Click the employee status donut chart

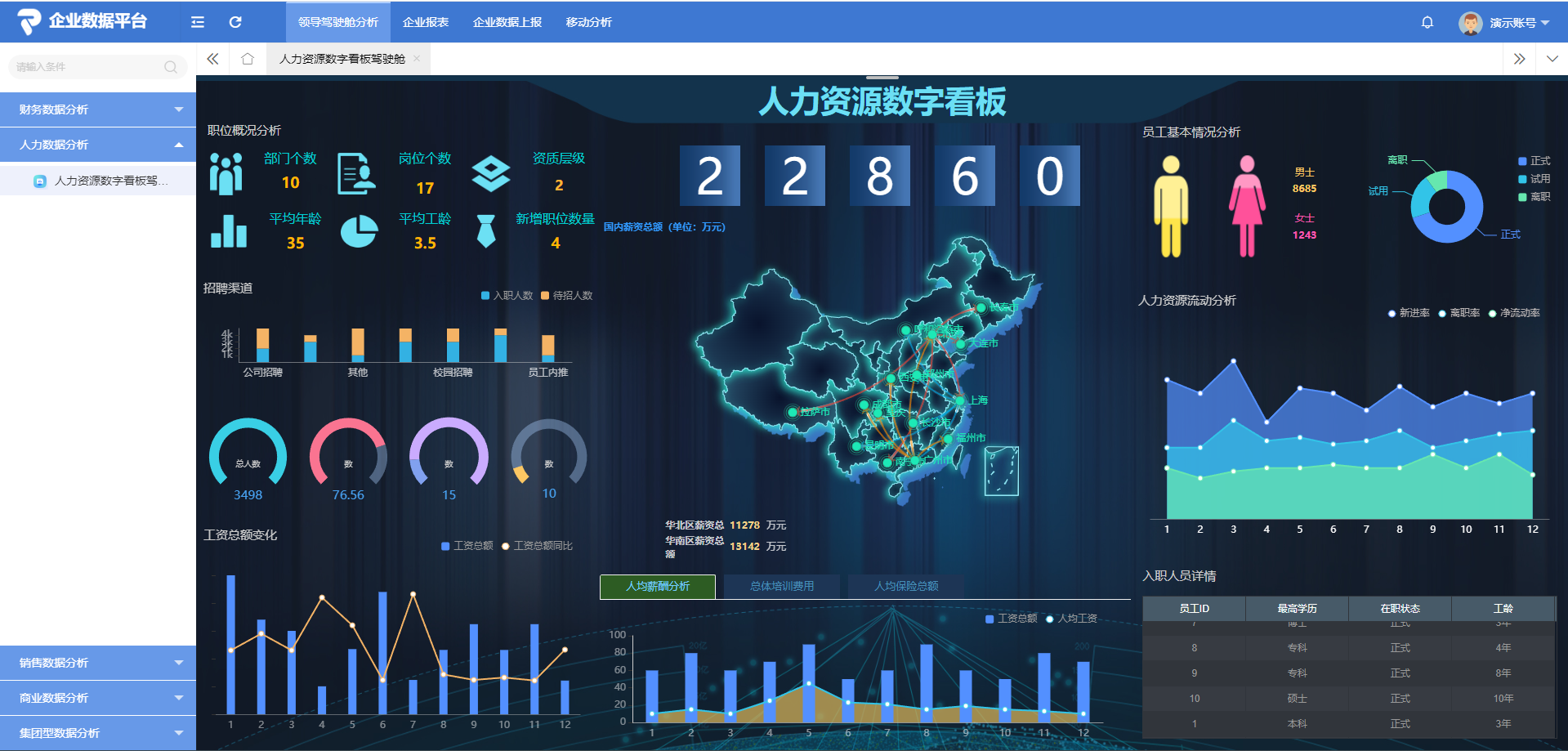(1447, 207)
